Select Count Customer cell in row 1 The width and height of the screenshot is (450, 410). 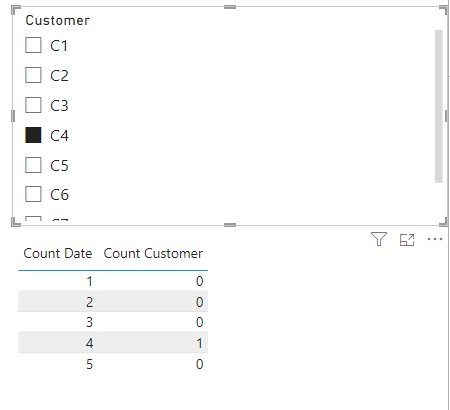pos(153,281)
